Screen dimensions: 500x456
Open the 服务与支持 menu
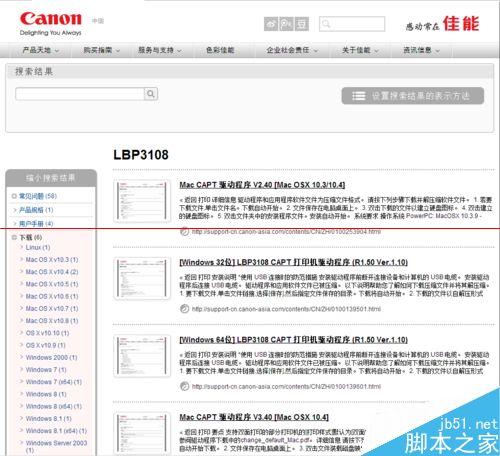click(160, 50)
